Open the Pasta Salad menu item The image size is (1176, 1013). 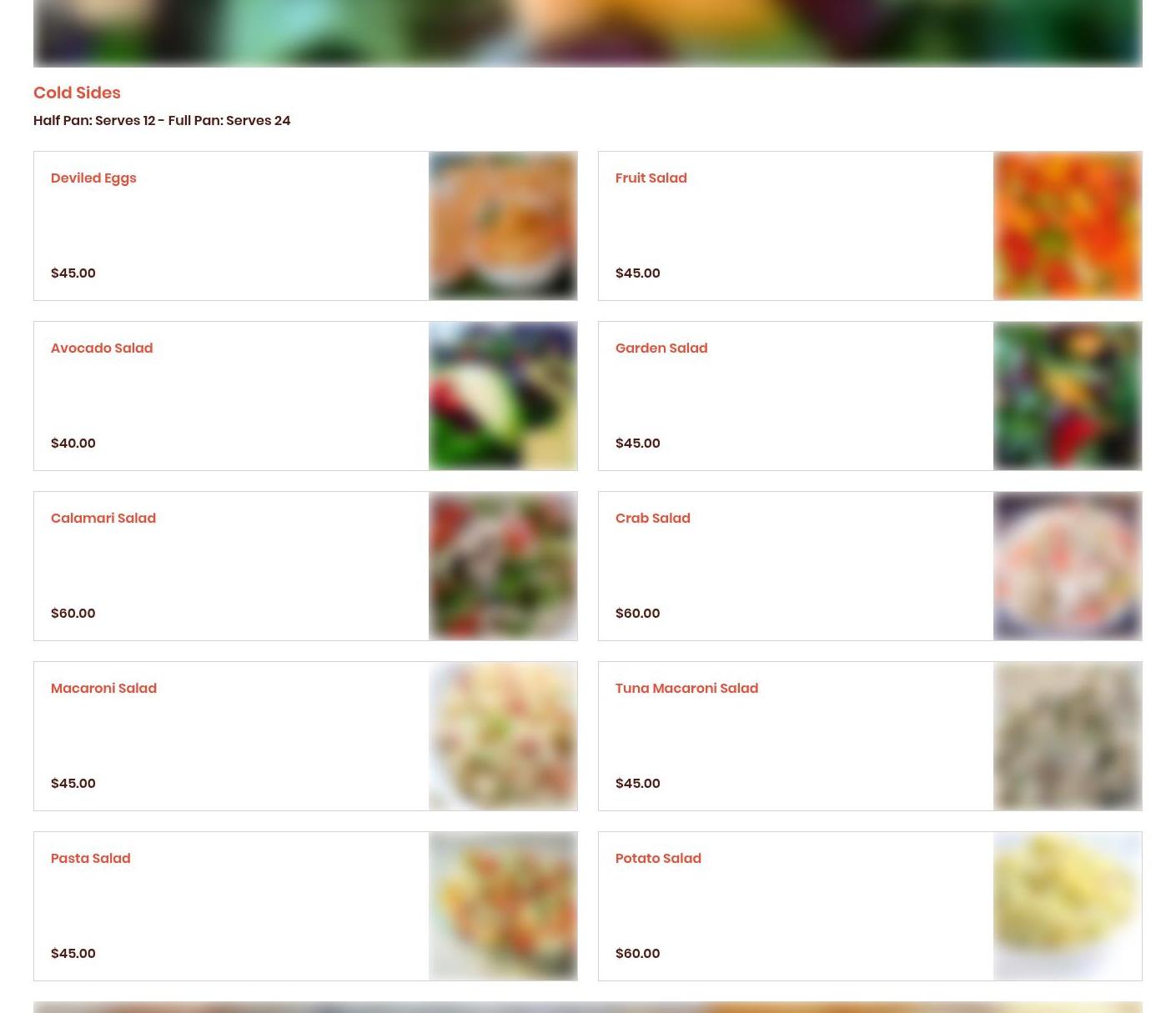click(91, 859)
